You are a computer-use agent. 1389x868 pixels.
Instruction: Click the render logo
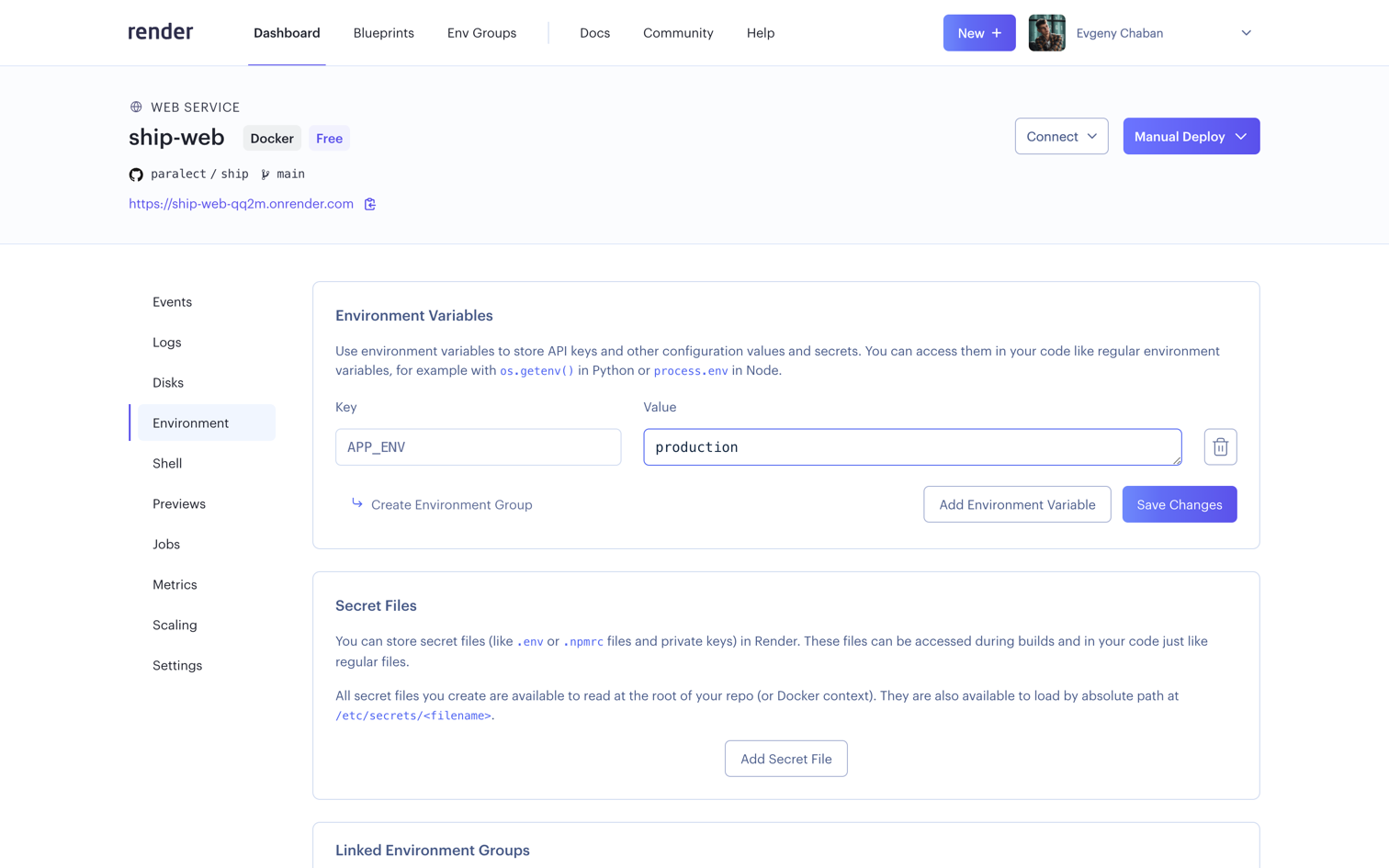click(x=161, y=32)
